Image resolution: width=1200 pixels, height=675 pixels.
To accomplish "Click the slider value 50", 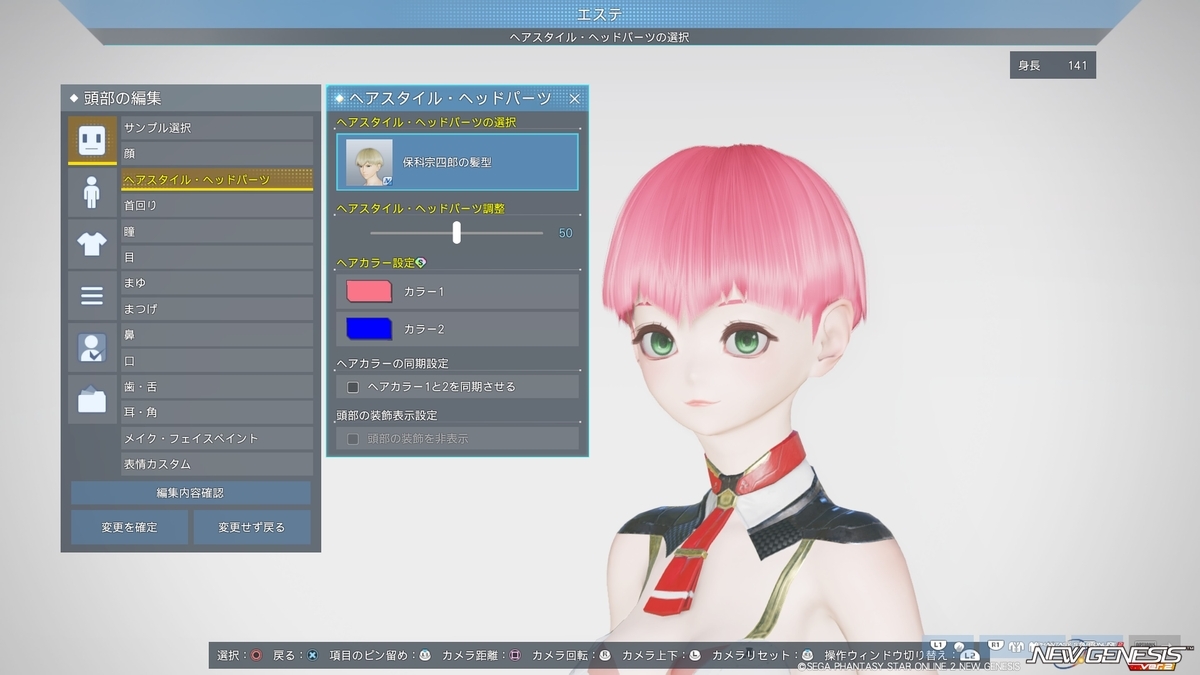I will coord(565,233).
